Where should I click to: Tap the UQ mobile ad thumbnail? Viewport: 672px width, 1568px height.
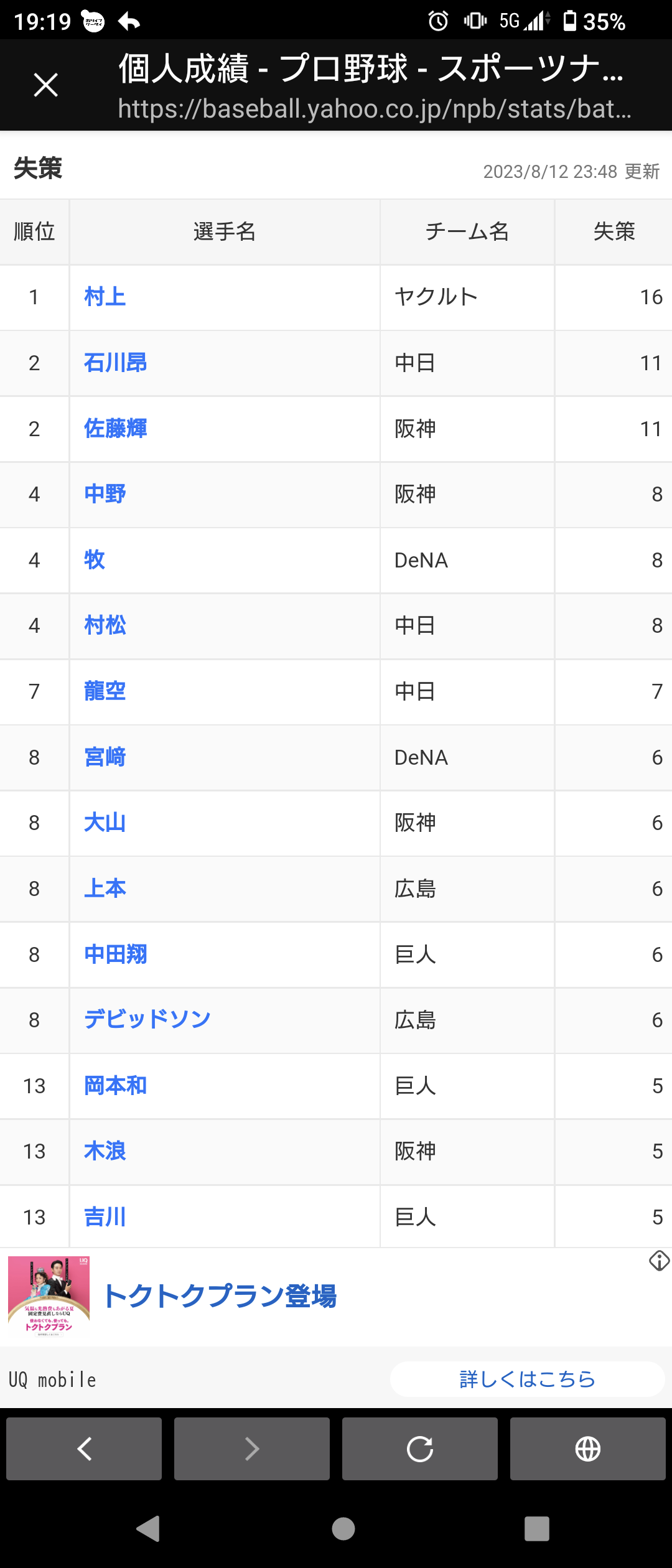(x=49, y=1297)
